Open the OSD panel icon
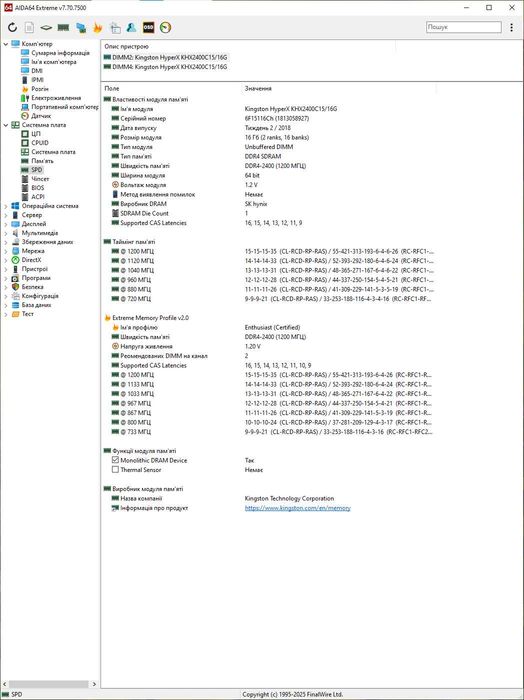 tap(148, 27)
